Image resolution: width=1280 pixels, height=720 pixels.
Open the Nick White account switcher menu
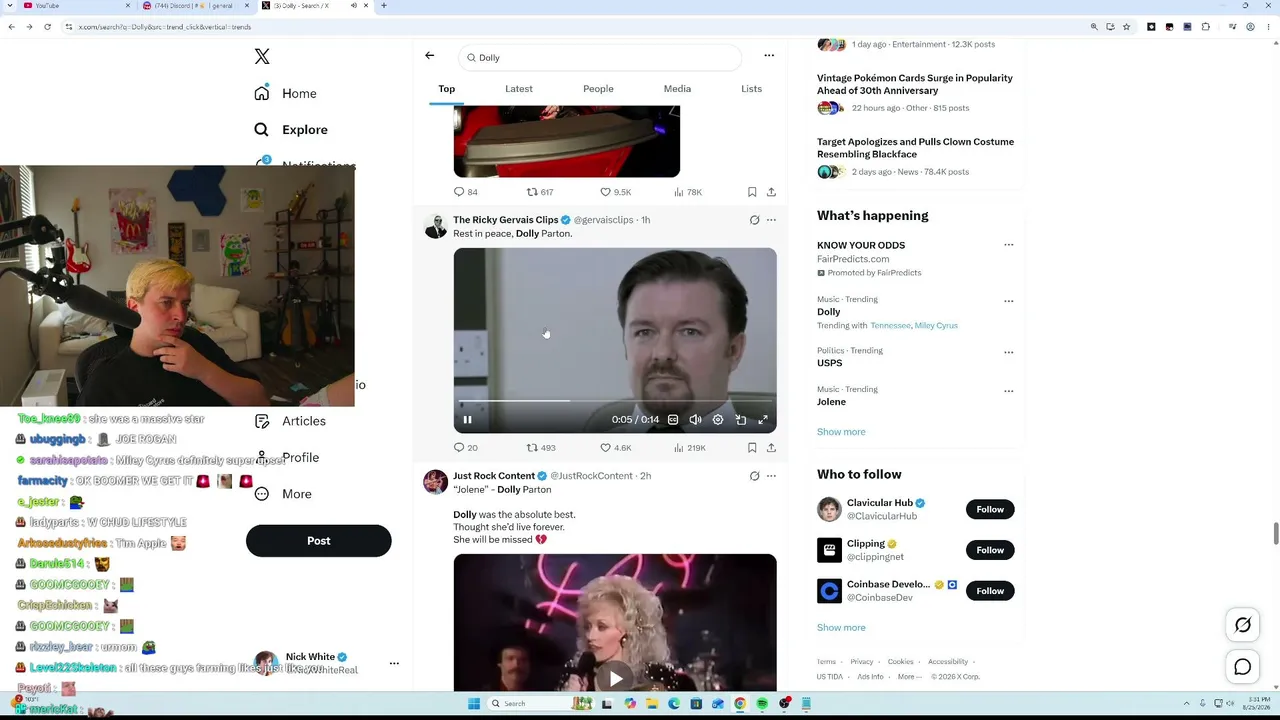tap(394, 664)
